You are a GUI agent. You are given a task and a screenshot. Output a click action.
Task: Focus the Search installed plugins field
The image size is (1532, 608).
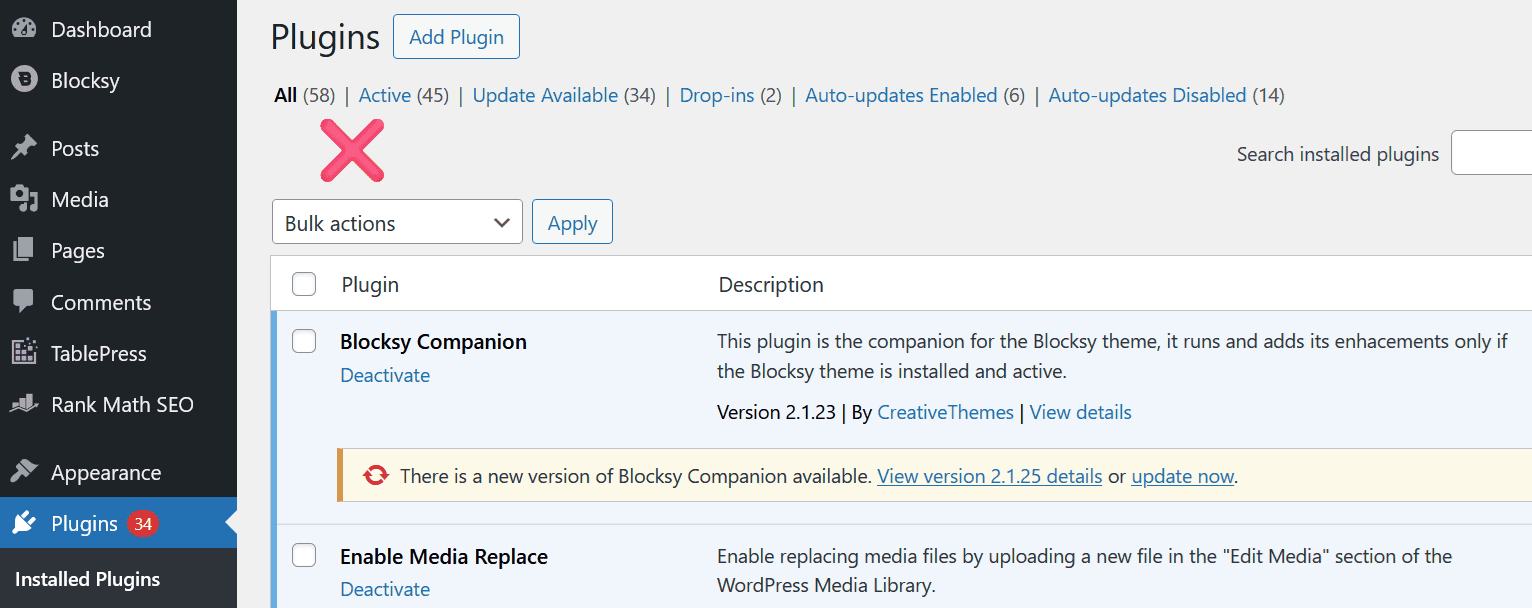click(1491, 153)
